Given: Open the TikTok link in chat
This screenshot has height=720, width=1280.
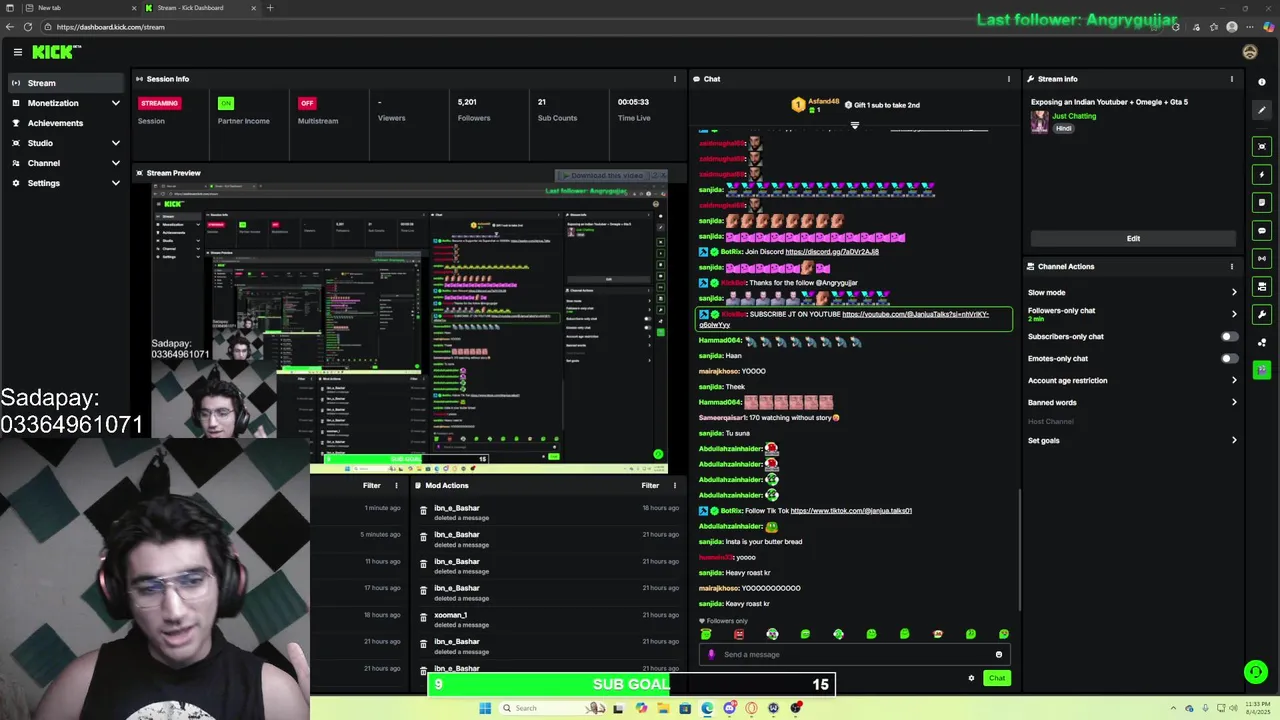Looking at the screenshot, I should coord(851,511).
